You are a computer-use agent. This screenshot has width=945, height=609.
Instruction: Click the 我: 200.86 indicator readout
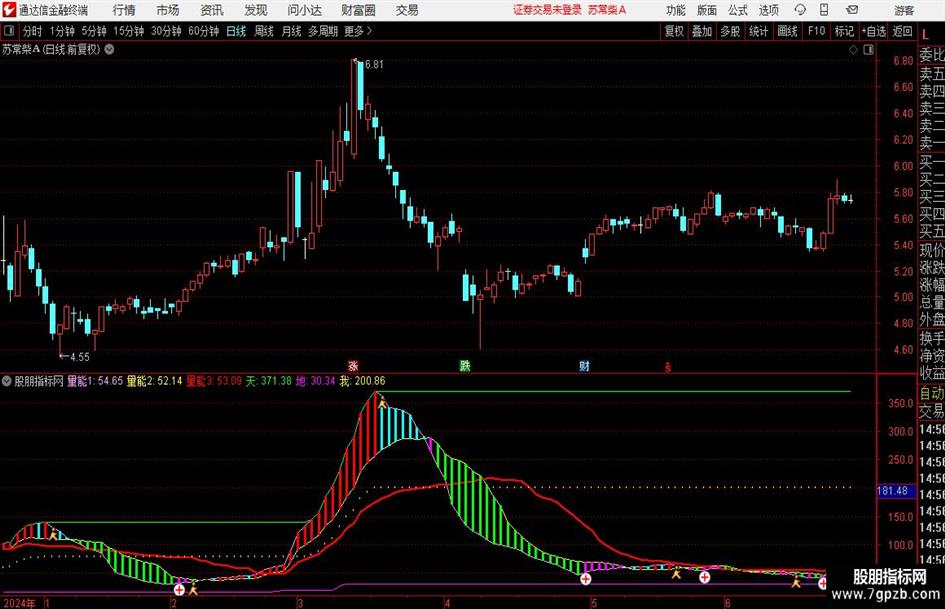(362, 381)
